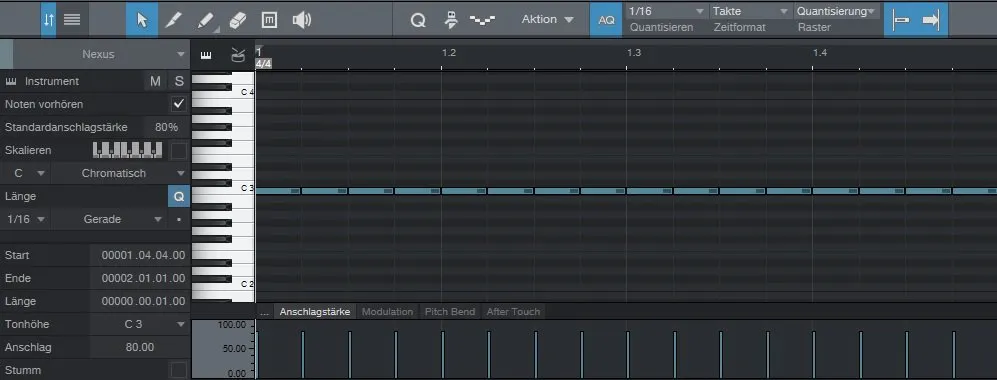997x380 pixels.
Task: Click the Skalieren mini keyboard icon
Action: click(x=127, y=150)
